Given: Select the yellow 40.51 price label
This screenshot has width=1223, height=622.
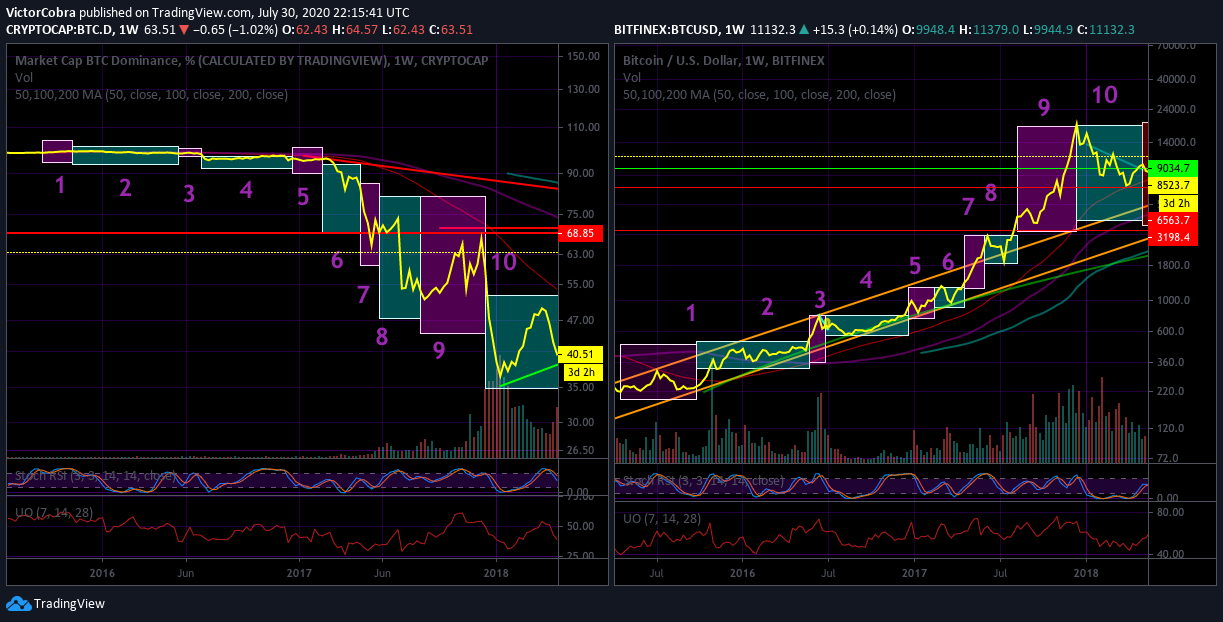Looking at the screenshot, I should click(x=581, y=354).
